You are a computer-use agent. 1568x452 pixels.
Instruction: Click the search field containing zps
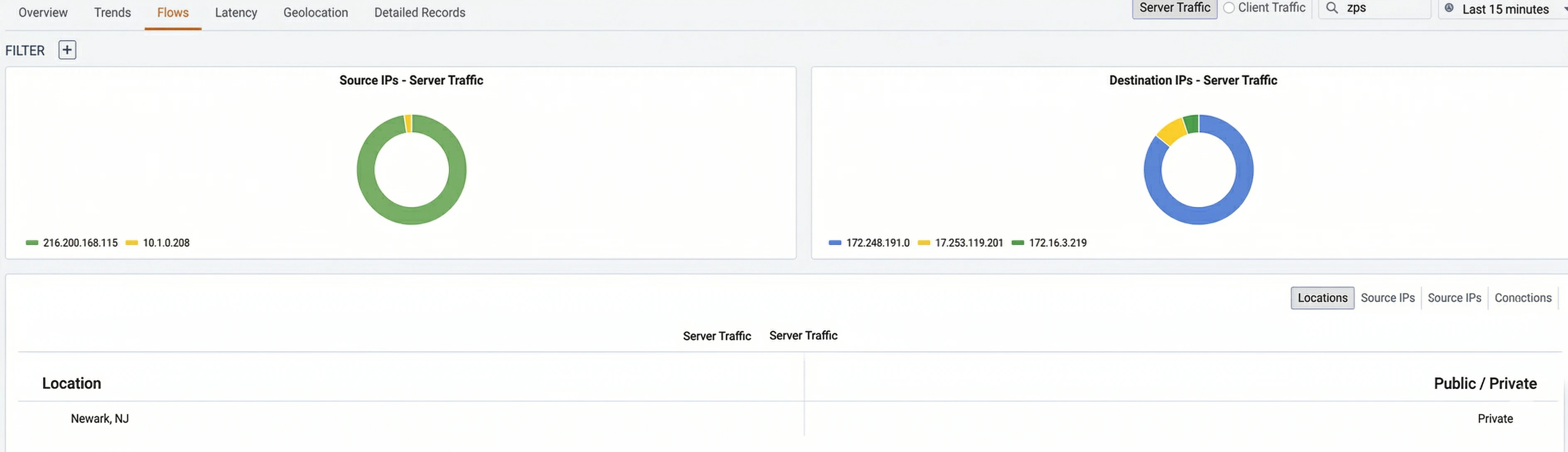pos(1382,9)
